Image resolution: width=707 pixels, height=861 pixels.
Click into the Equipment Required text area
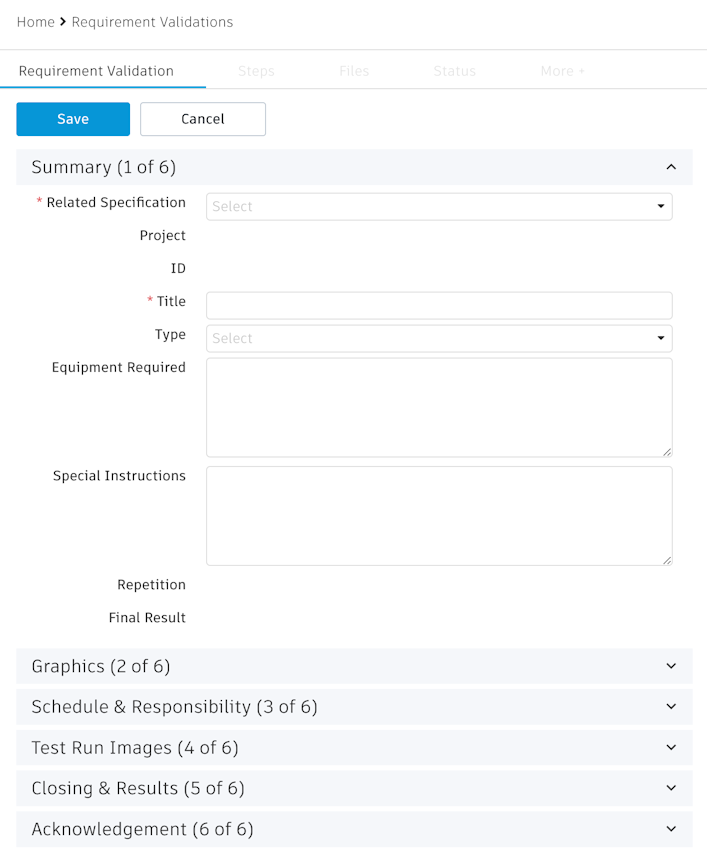439,407
